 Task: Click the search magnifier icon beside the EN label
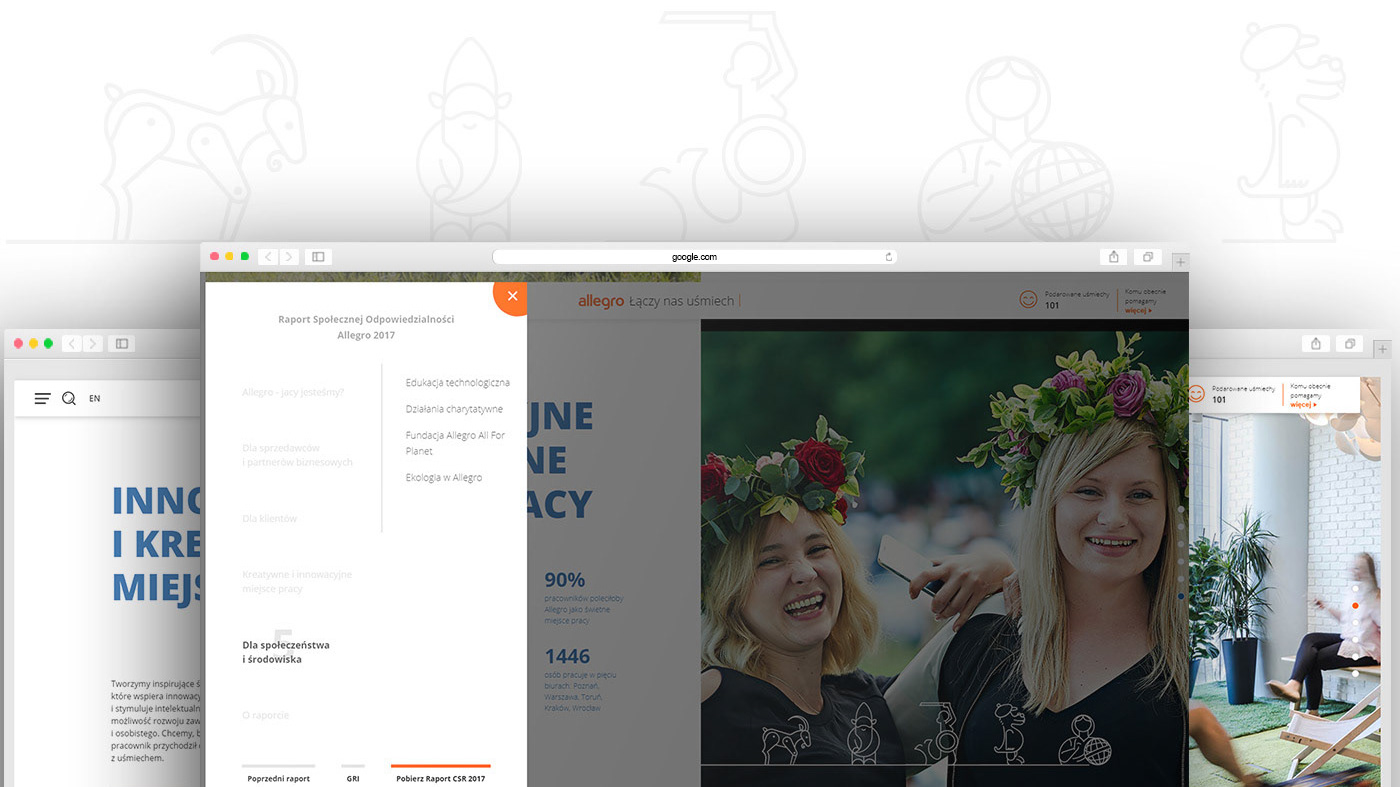click(69, 398)
